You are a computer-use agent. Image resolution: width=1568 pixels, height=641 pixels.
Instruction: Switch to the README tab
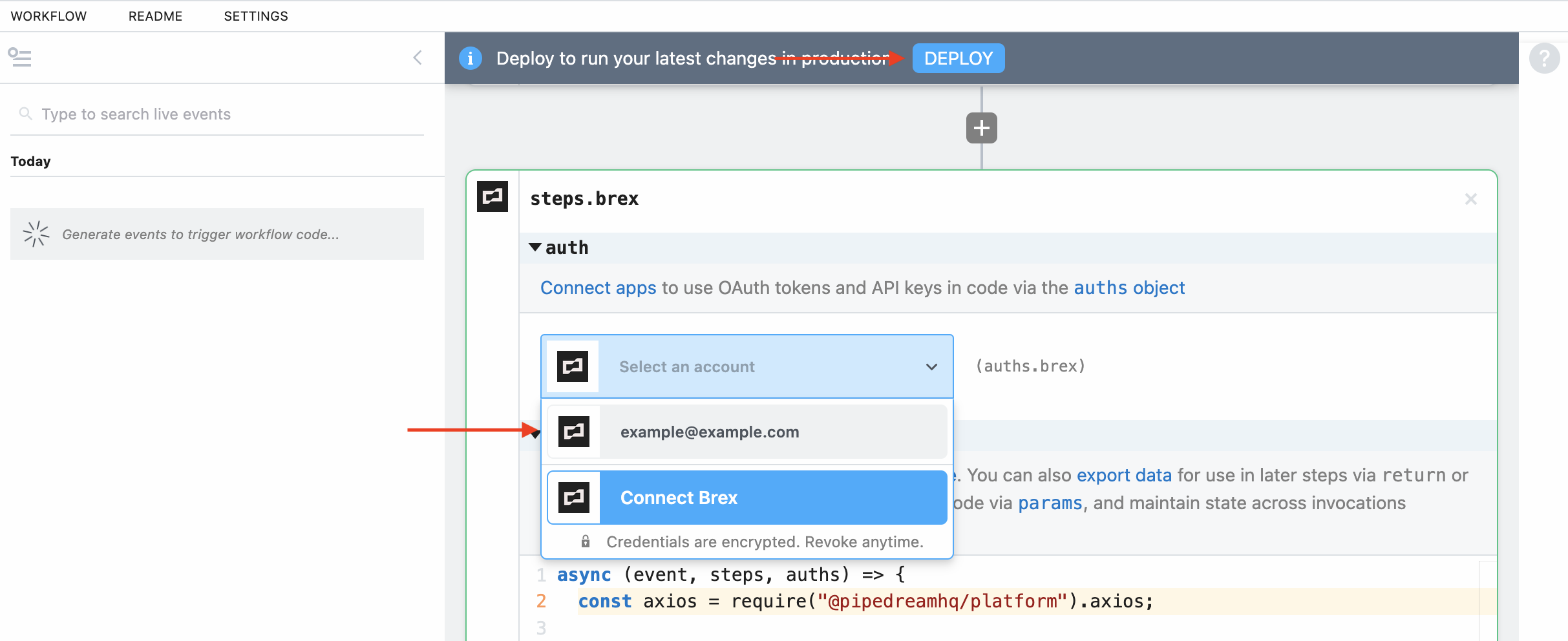(x=155, y=16)
